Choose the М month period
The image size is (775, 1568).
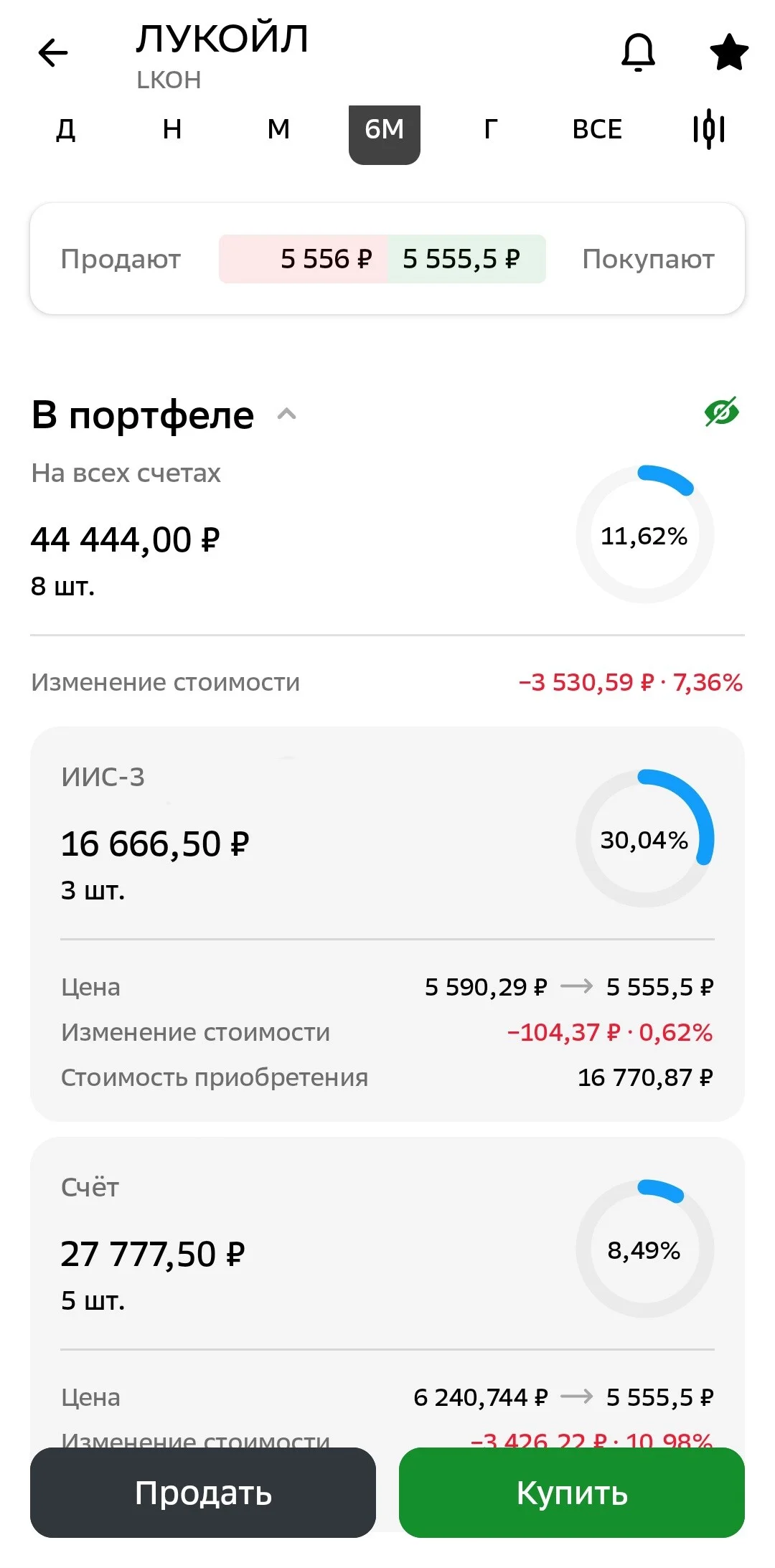click(278, 130)
